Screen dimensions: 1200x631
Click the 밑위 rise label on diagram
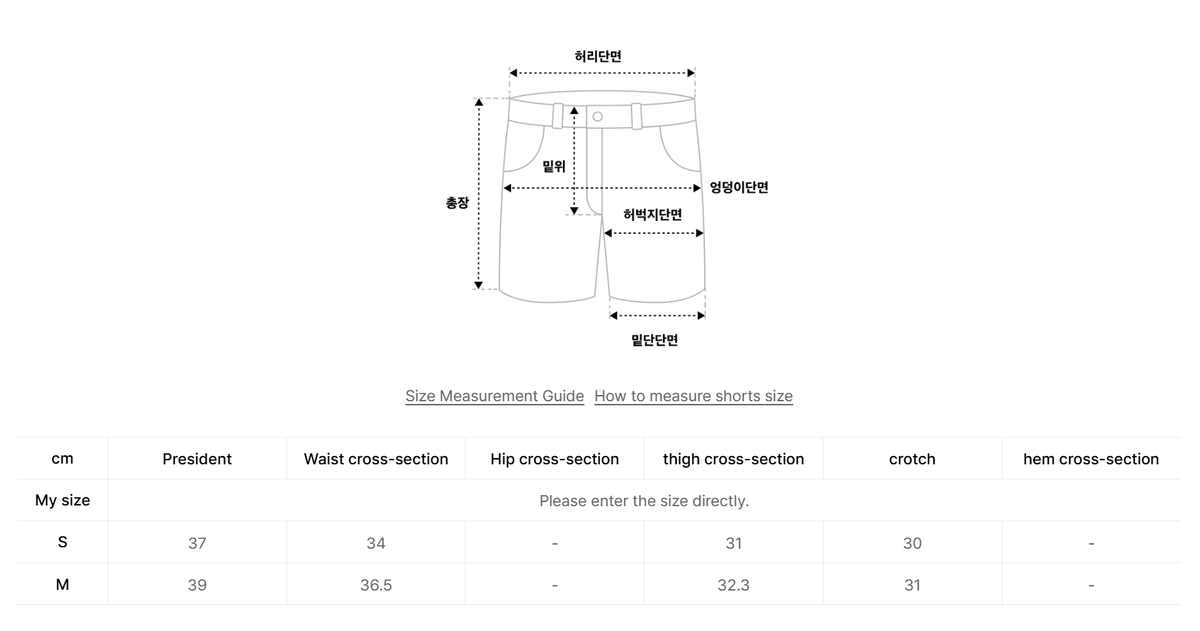554,167
